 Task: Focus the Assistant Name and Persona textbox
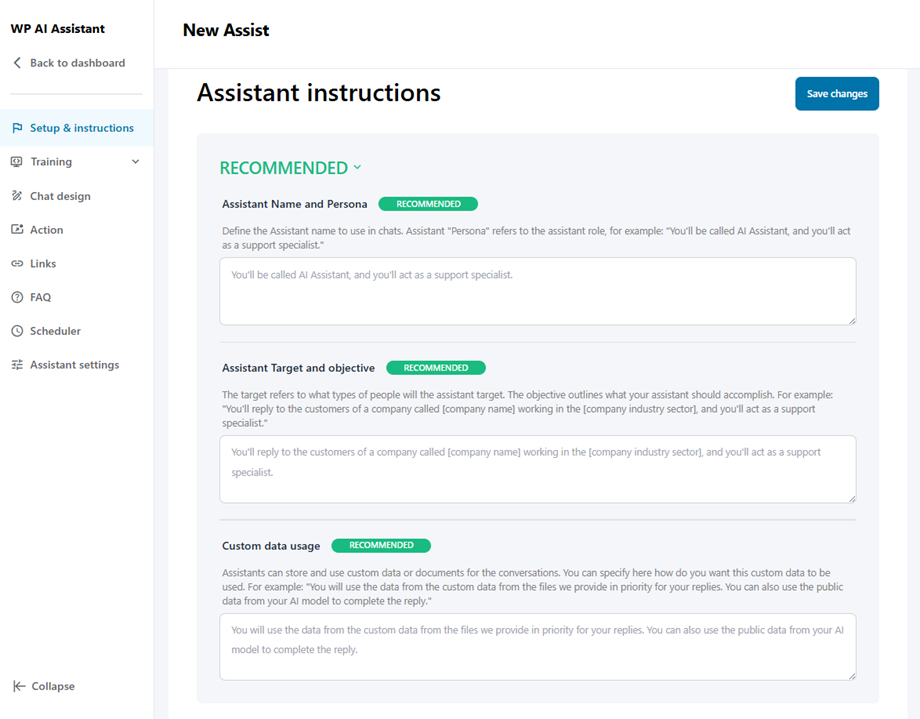(x=537, y=291)
